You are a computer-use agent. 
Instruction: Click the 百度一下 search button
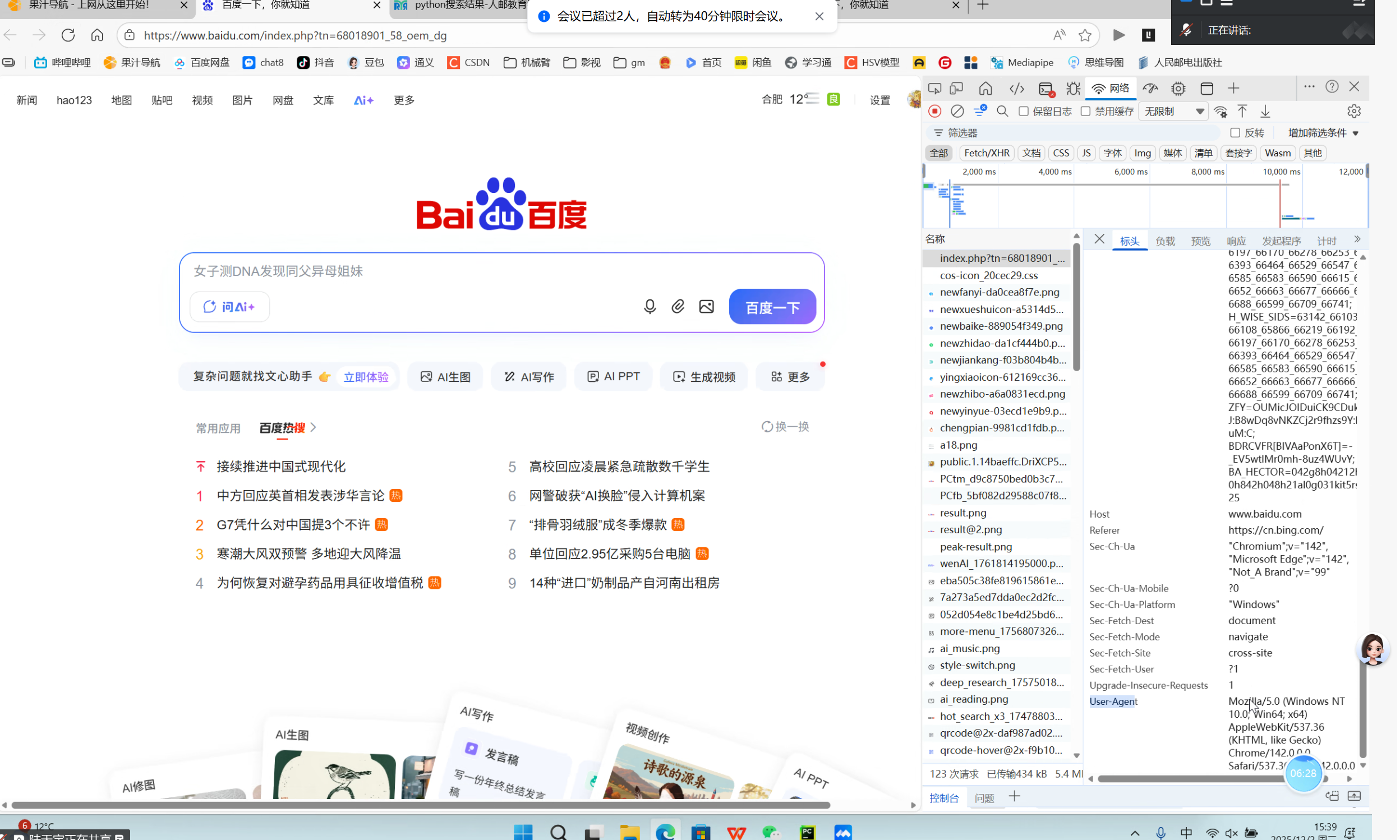[774, 307]
